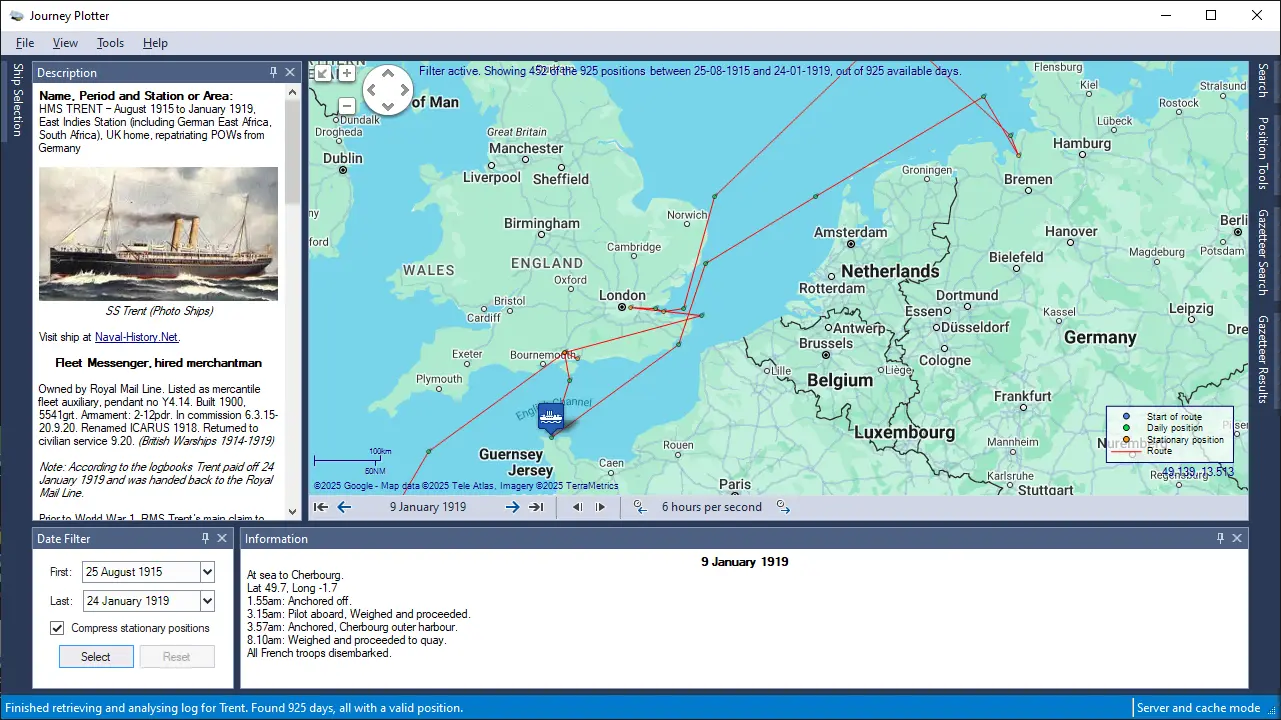Expand the Position Tools side tab
The width and height of the screenshot is (1281, 720).
[x=1263, y=153]
